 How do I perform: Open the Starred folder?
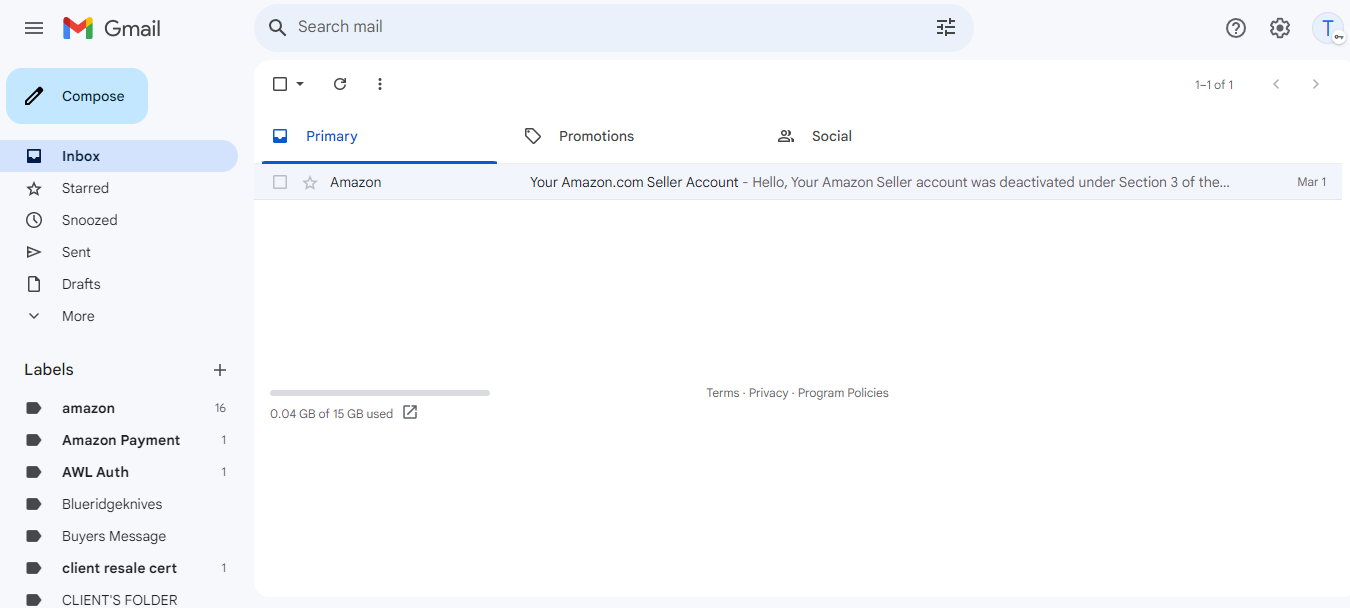[x=119, y=188]
